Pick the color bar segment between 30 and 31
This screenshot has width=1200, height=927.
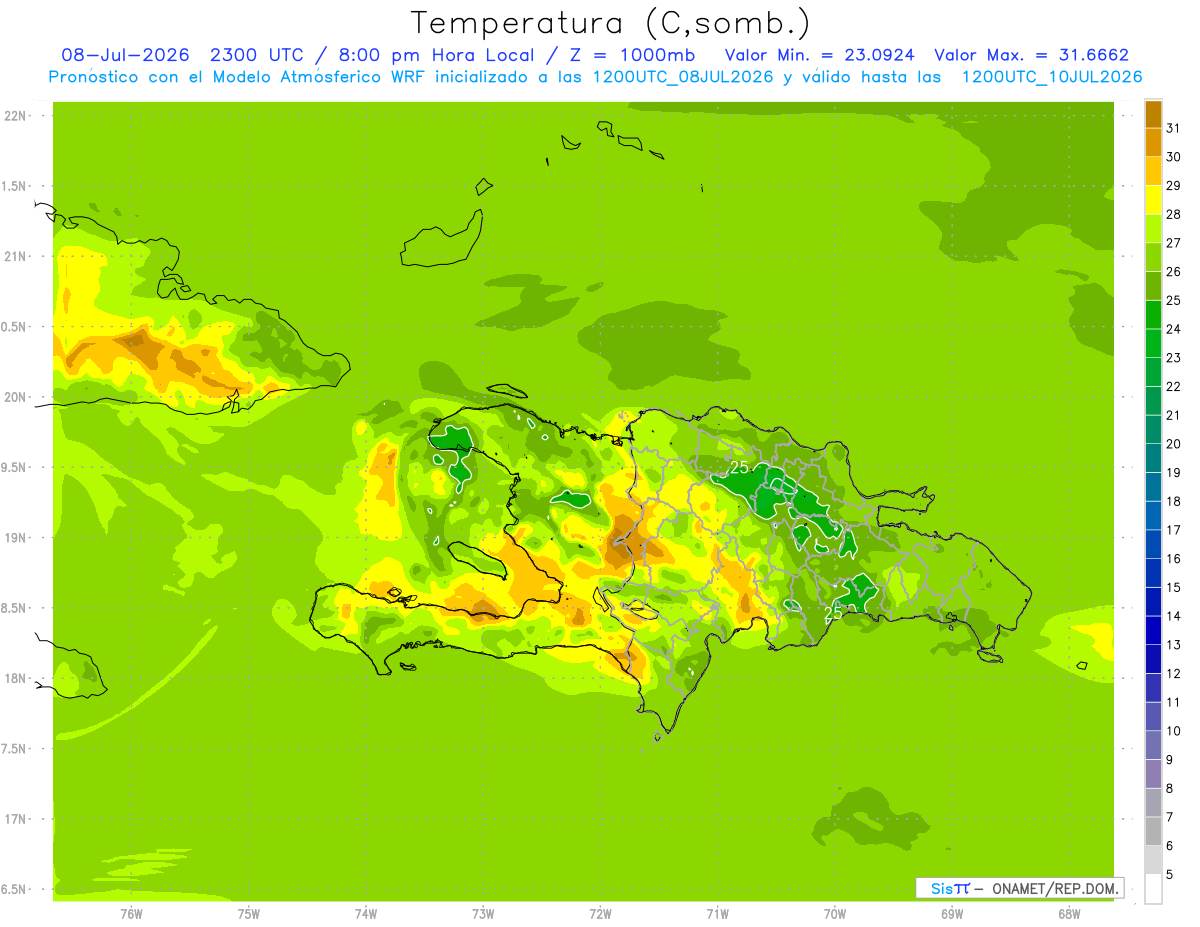pyautogui.click(x=1153, y=141)
